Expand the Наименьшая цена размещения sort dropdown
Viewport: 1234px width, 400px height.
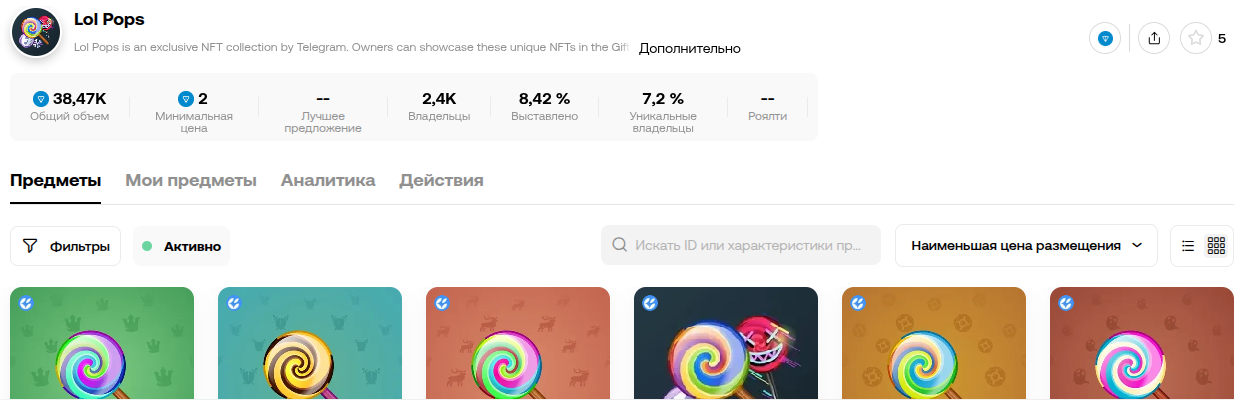pos(1026,245)
